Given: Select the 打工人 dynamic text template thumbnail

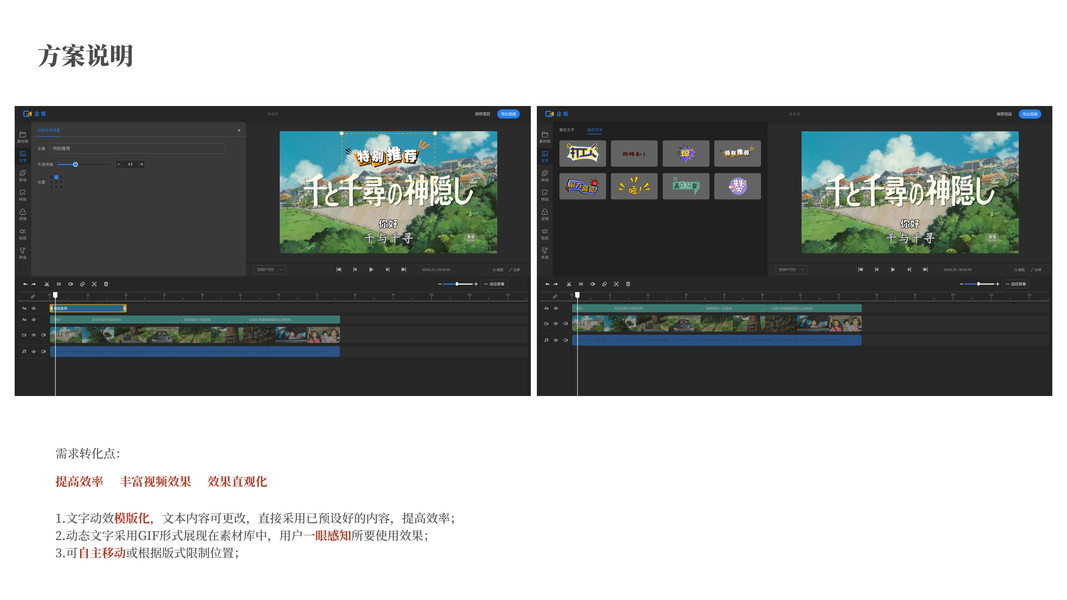Looking at the screenshot, I should tap(582, 154).
